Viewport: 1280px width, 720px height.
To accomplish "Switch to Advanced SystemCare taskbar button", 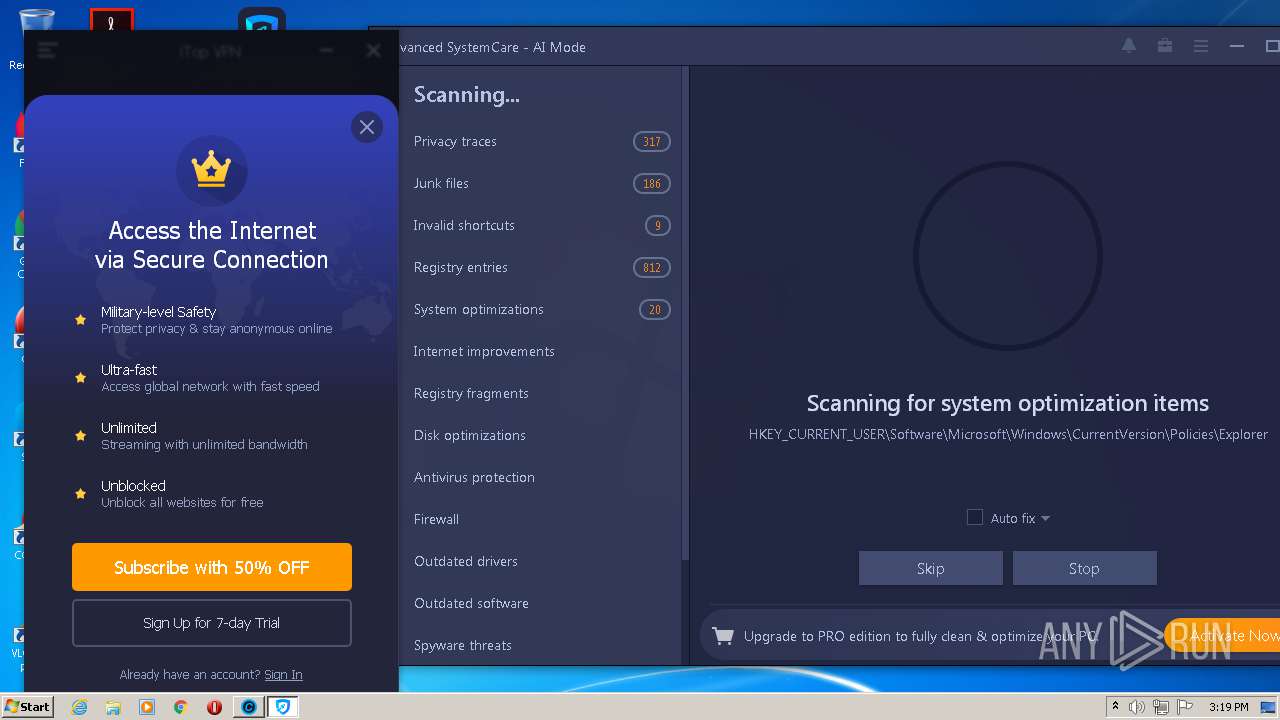I will [x=249, y=707].
